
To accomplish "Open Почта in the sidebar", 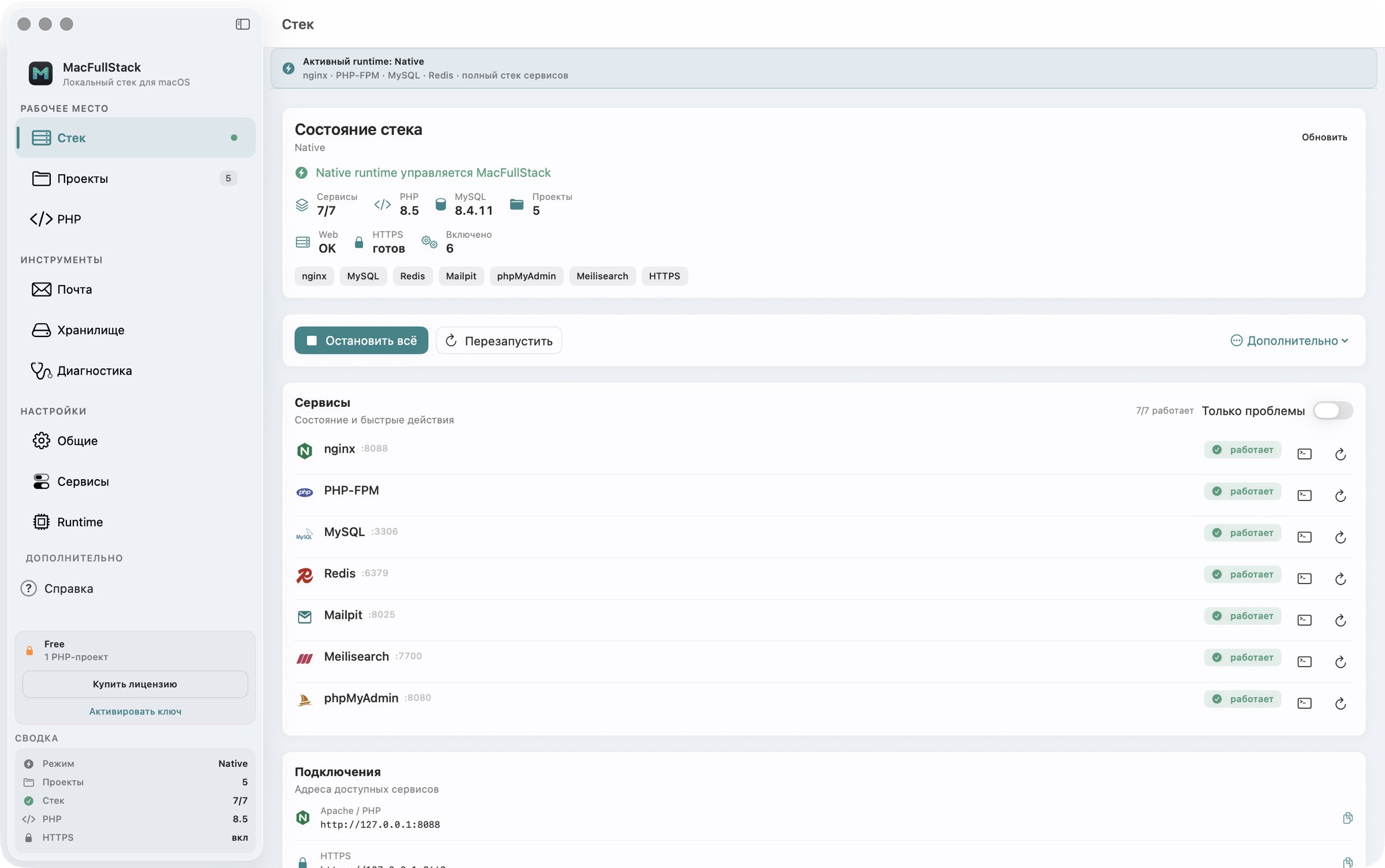I will click(x=135, y=289).
